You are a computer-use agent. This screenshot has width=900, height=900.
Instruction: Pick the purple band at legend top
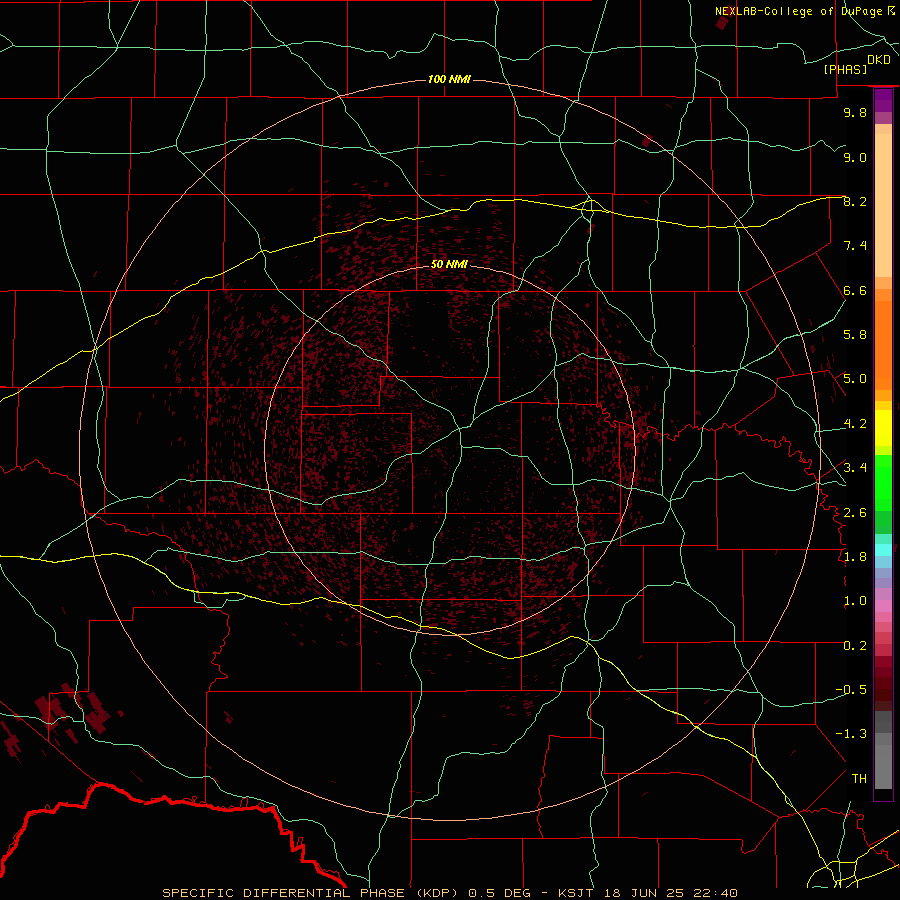point(883,100)
